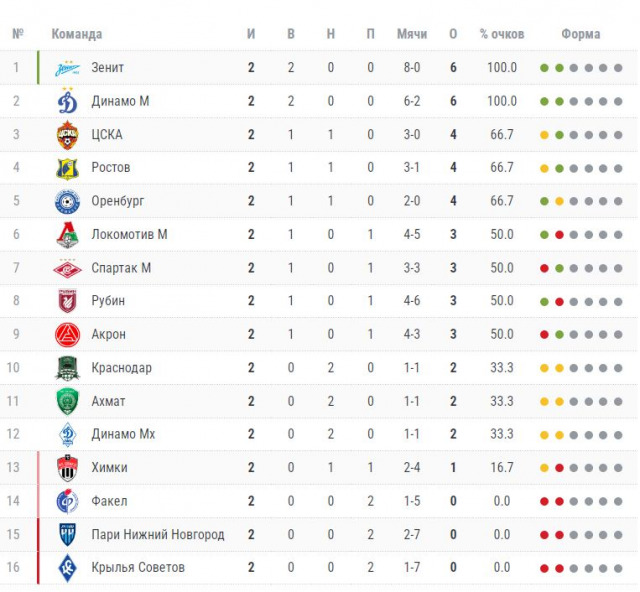Open the Акрон team link
Screen dimensions: 640x592
point(109,334)
